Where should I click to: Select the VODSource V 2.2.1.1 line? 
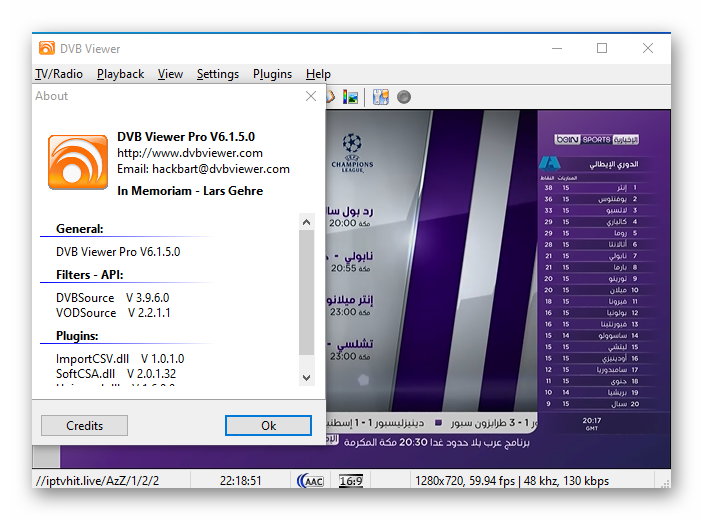113,313
